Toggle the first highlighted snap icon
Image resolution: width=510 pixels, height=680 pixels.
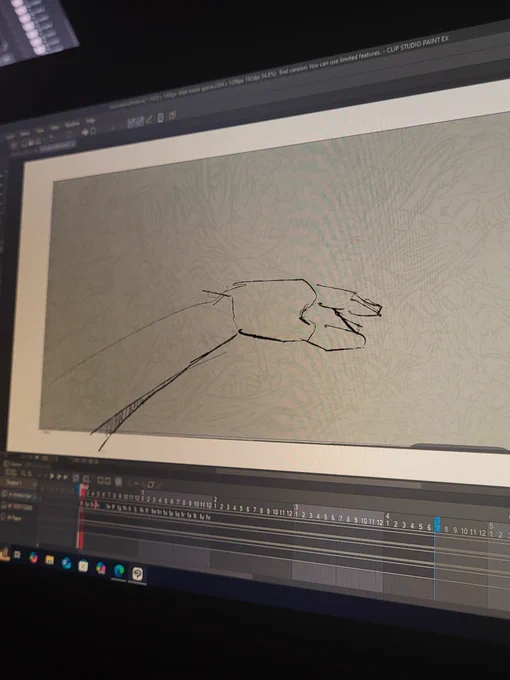click(x=131, y=123)
